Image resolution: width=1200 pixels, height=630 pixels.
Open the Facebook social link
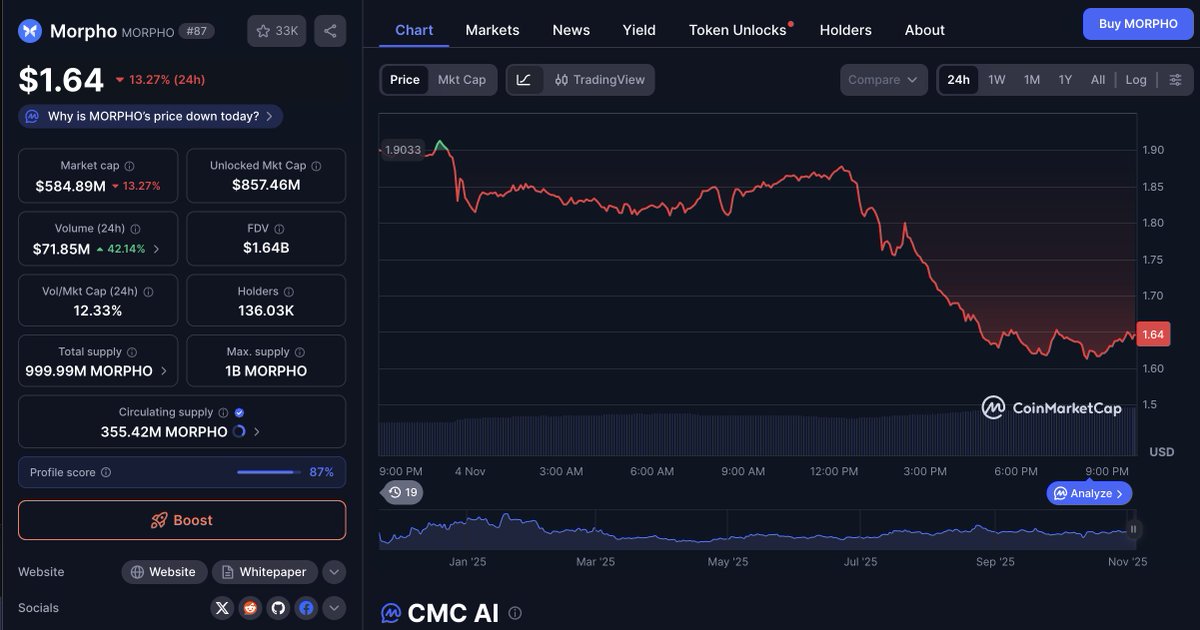click(x=306, y=608)
